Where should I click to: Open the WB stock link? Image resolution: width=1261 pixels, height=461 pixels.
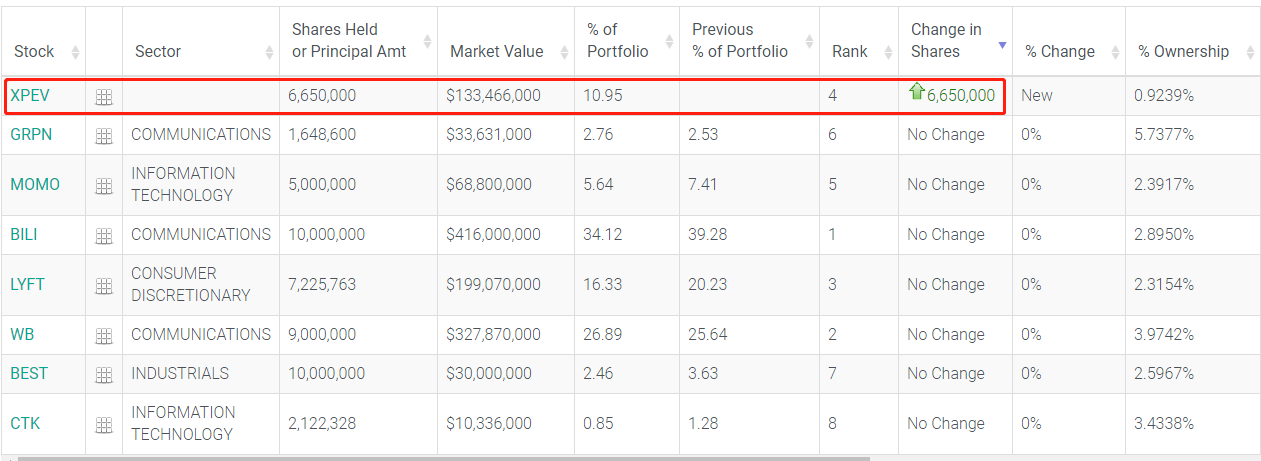(22, 334)
